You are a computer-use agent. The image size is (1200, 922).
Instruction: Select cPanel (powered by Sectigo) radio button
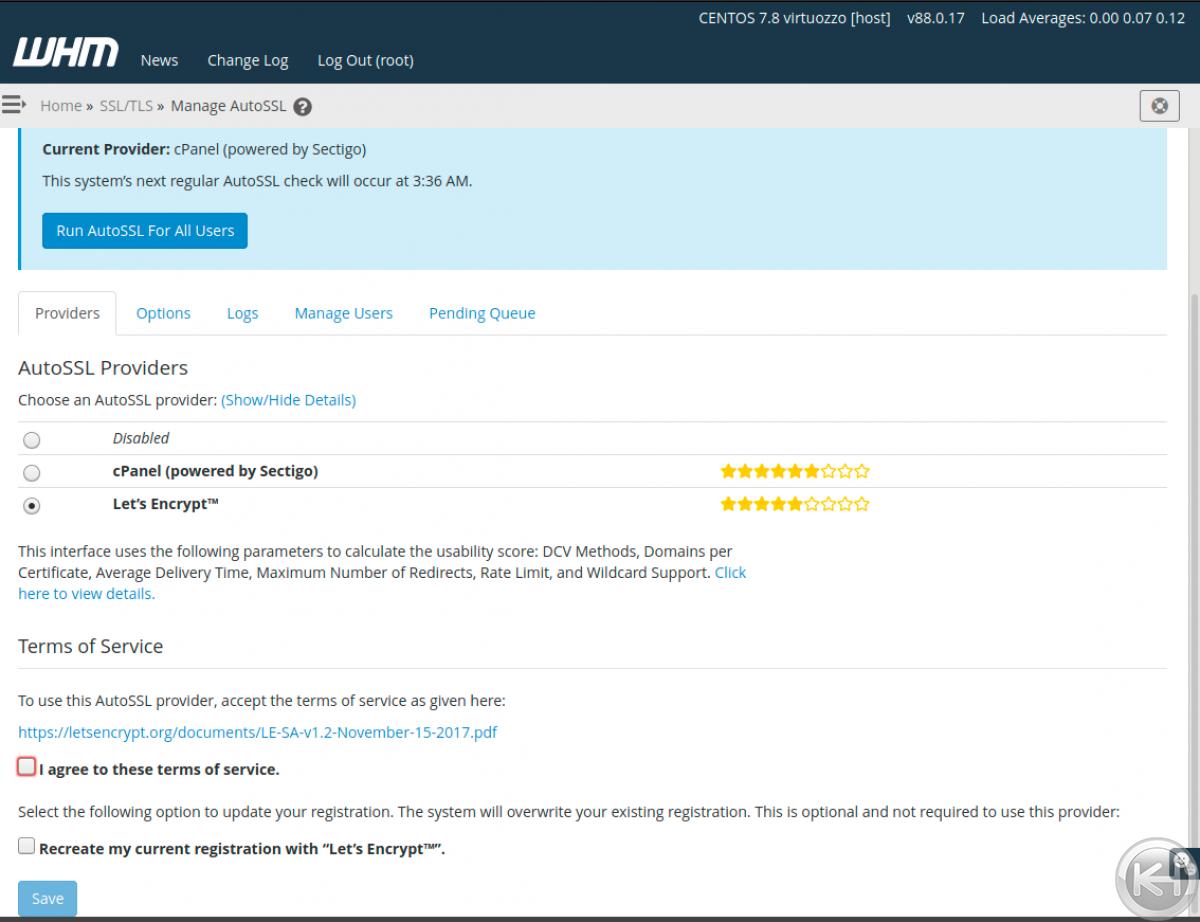[32, 473]
